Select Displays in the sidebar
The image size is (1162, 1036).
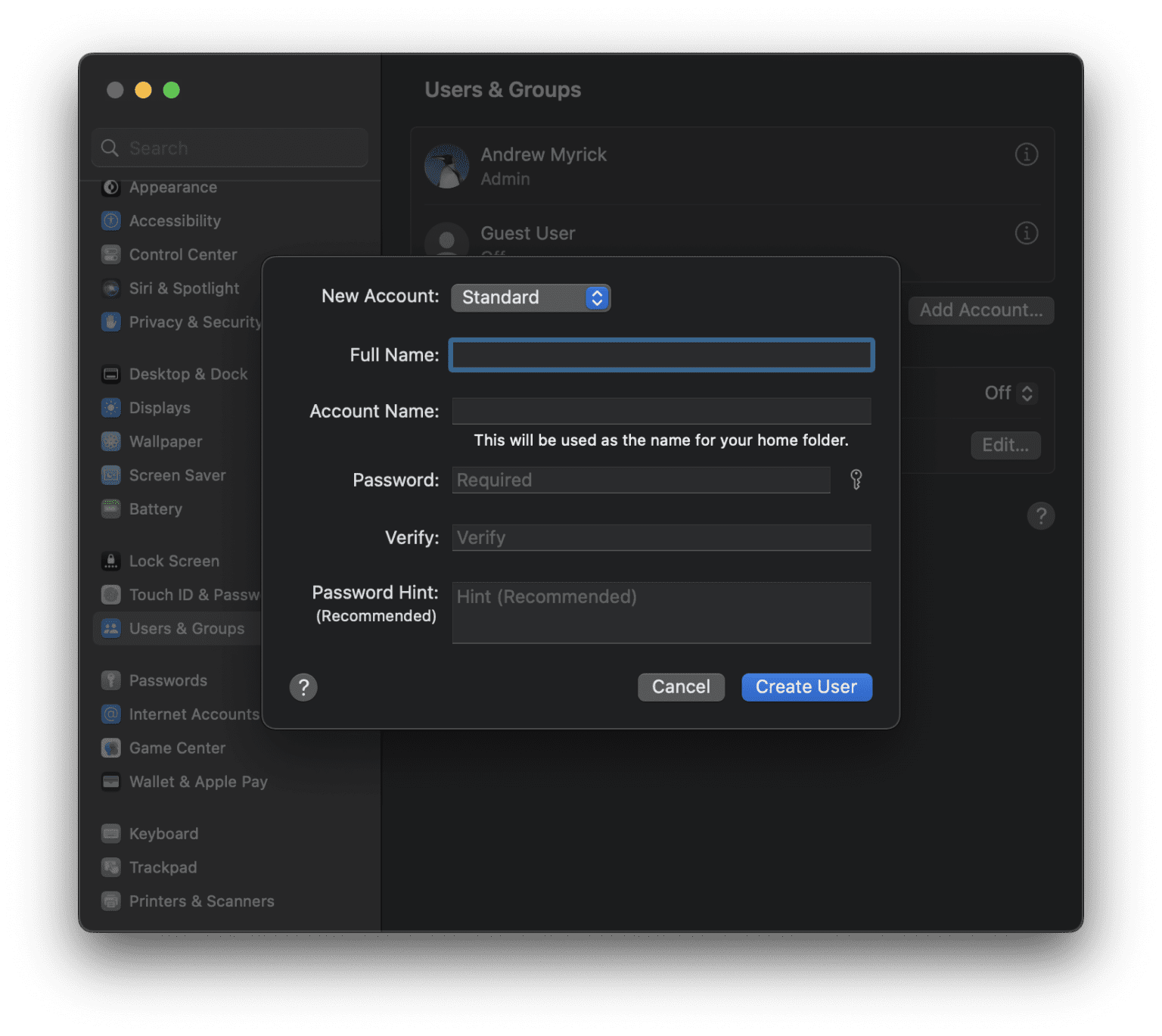point(160,408)
